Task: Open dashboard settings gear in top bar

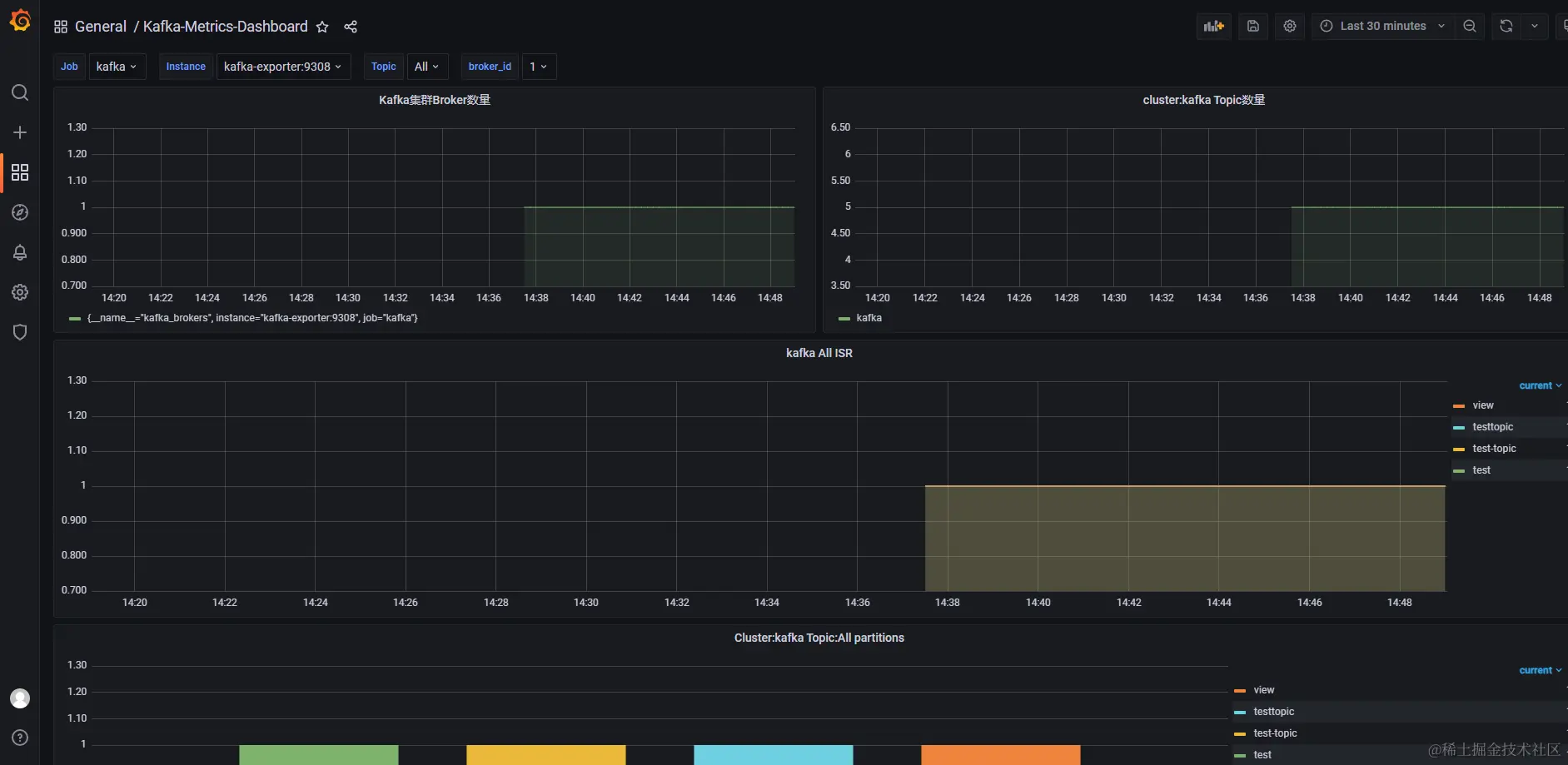Action: pyautogui.click(x=1290, y=26)
